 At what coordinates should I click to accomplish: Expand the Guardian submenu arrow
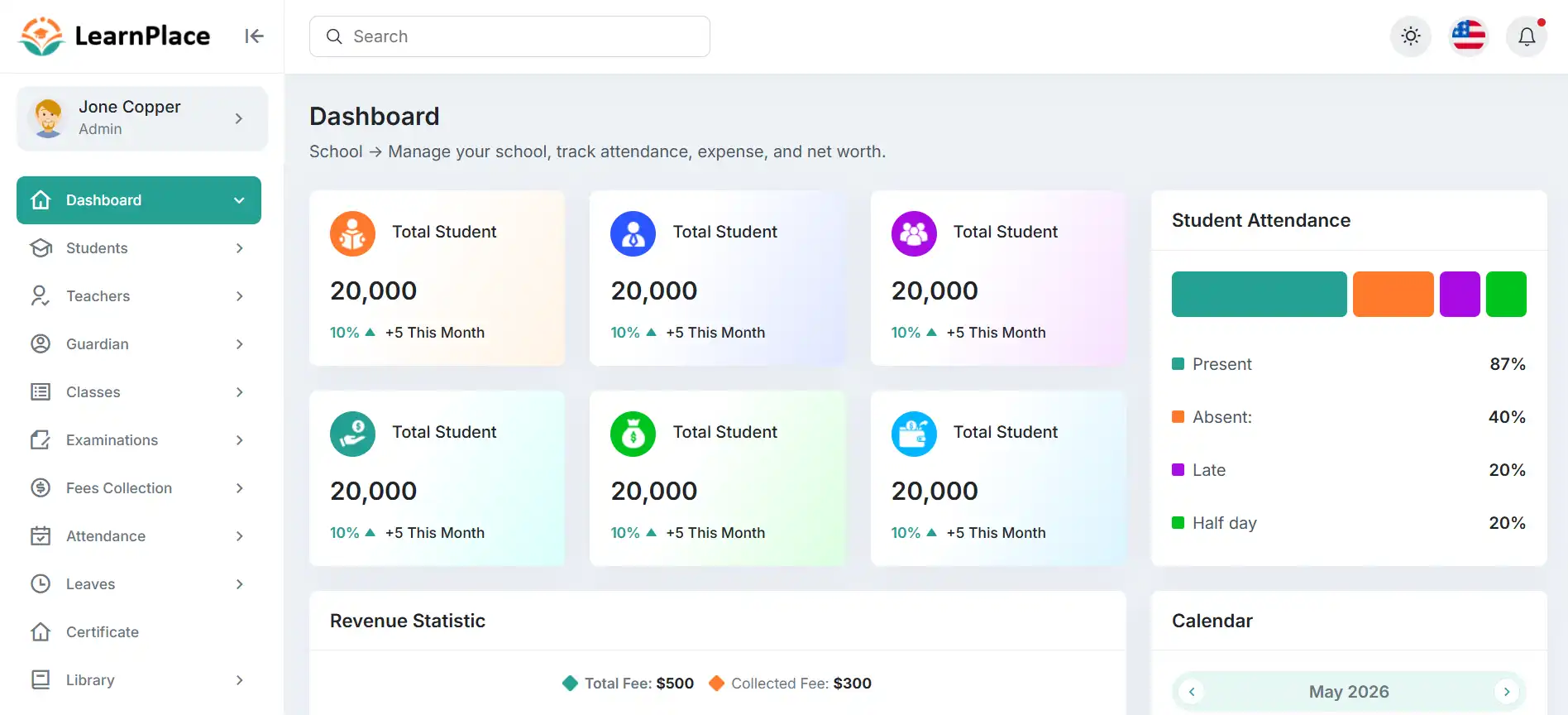coord(239,344)
